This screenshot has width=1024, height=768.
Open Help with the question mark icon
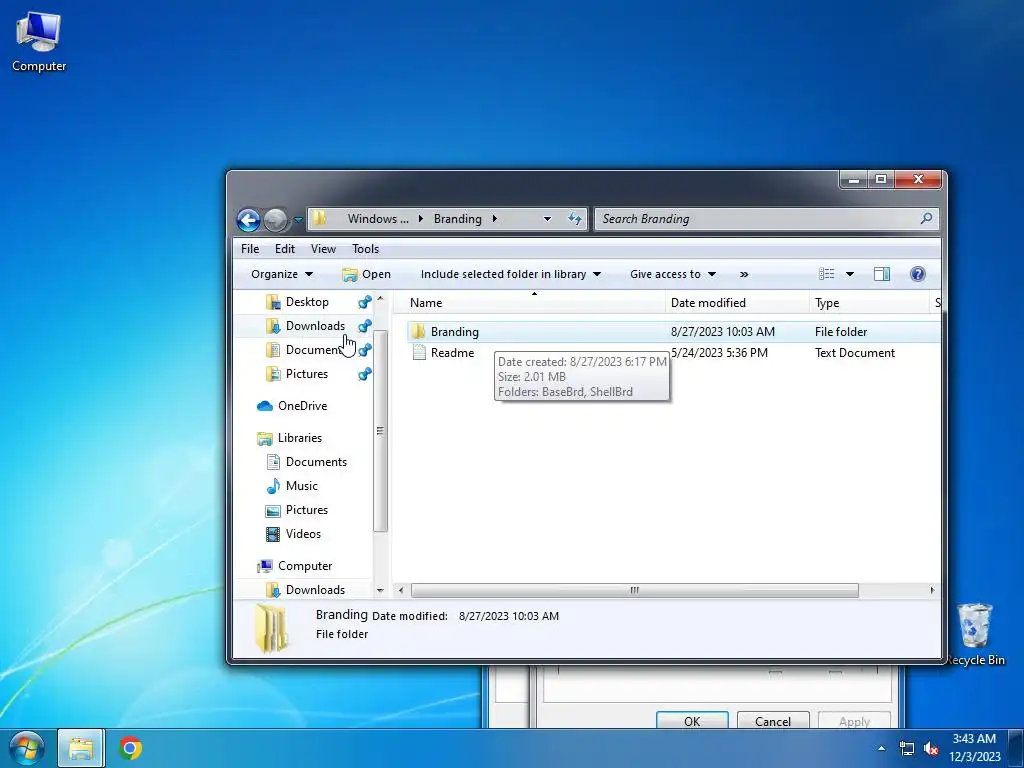[x=918, y=274]
